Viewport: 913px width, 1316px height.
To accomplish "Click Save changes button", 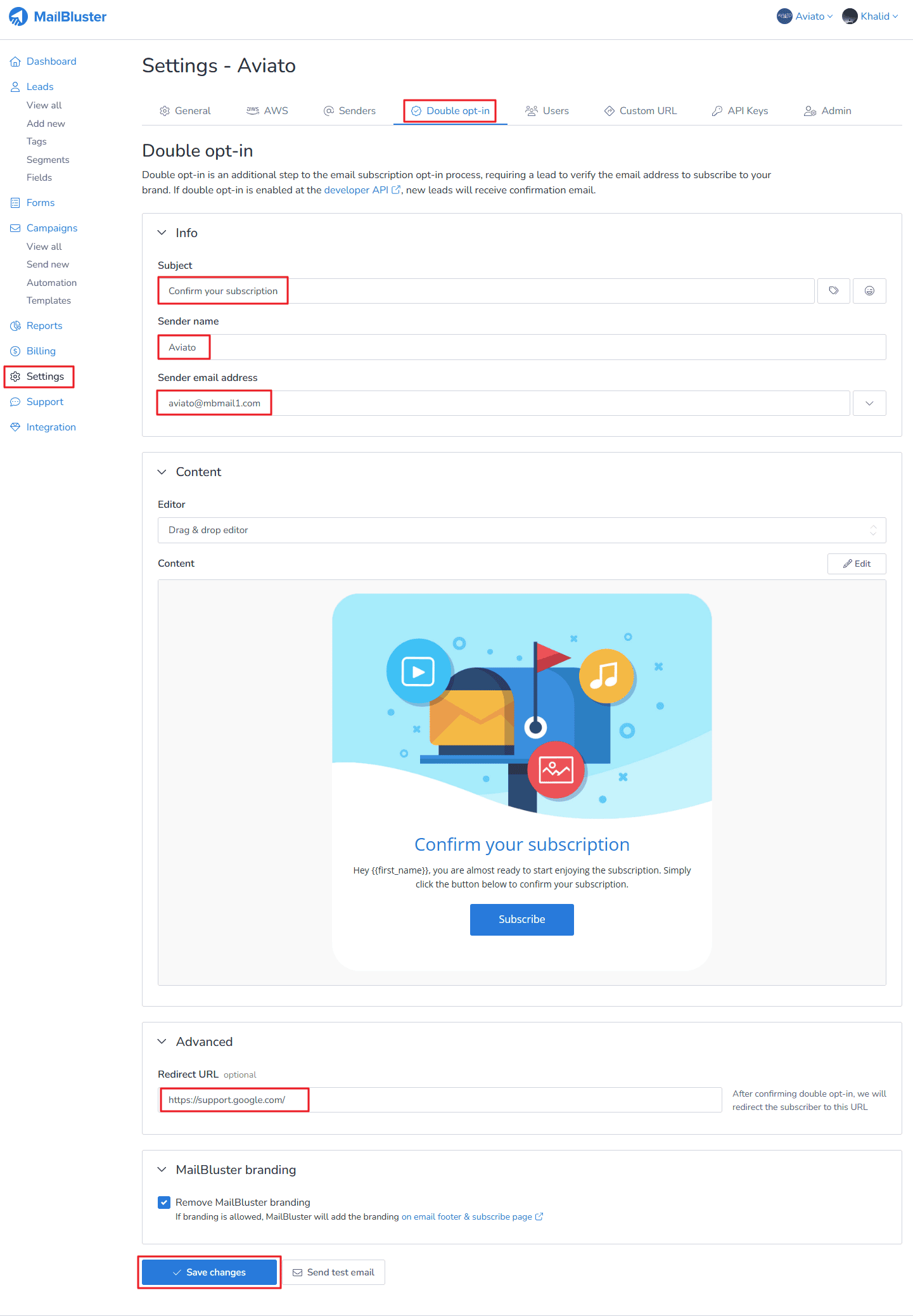I will coord(209,1272).
